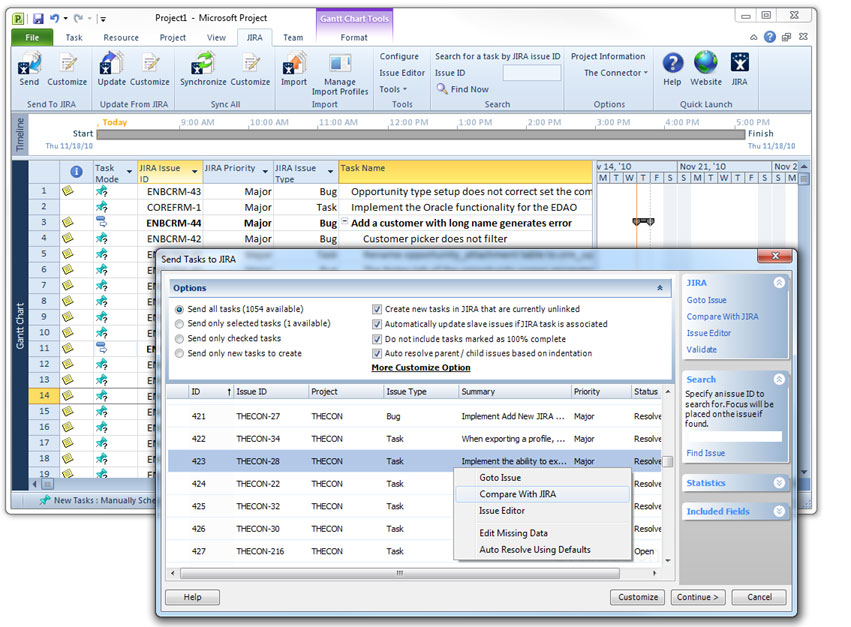The image size is (851, 627).
Task: Minimize the ribbon with caret icon
Action: pyautogui.click(x=753, y=37)
